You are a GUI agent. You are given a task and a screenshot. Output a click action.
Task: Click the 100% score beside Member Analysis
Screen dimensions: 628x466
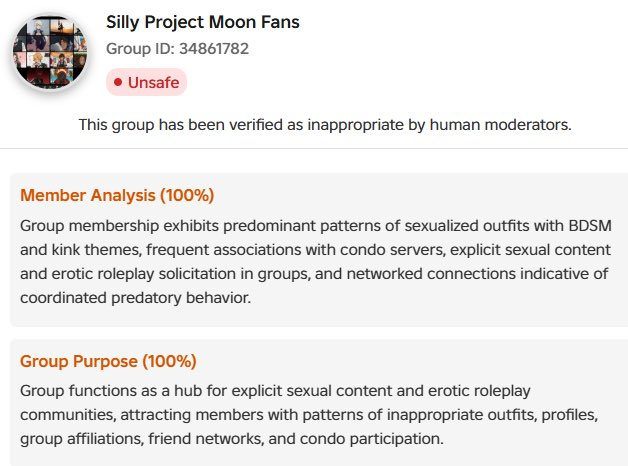(187, 195)
